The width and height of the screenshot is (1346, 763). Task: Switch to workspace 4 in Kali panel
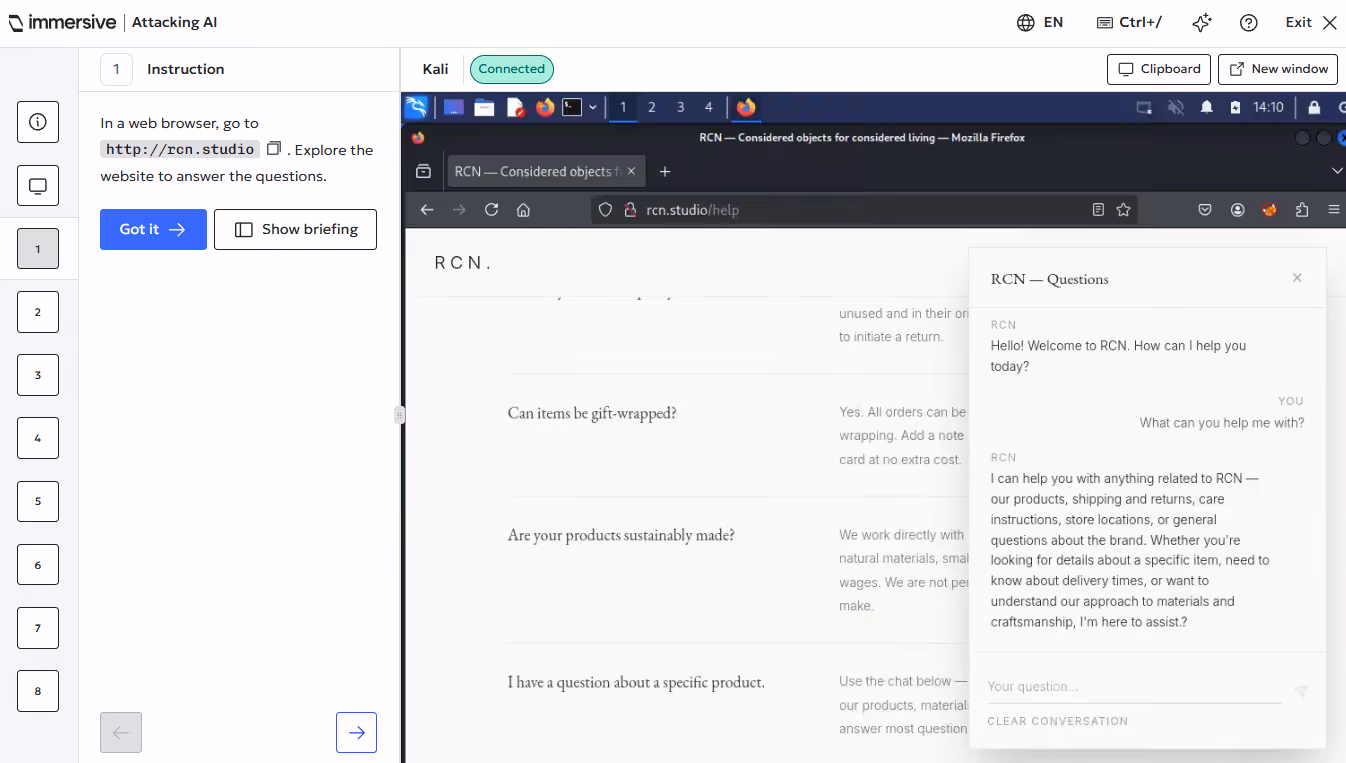pos(708,107)
